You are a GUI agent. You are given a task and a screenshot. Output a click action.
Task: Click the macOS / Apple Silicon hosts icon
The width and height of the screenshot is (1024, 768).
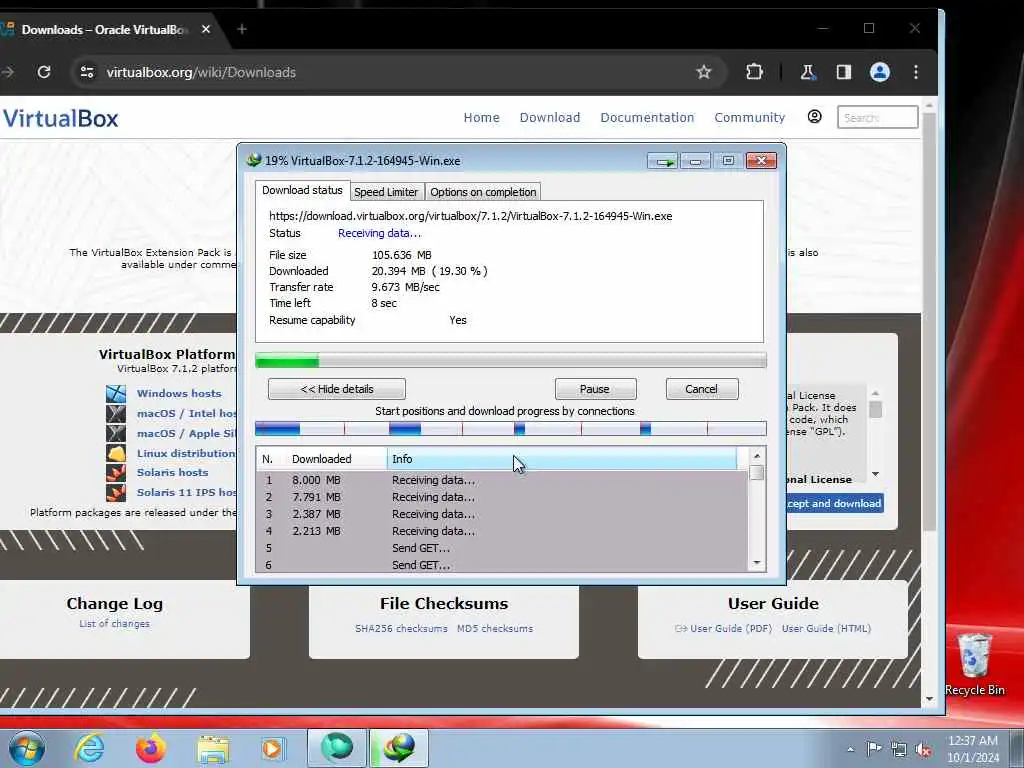pyautogui.click(x=116, y=433)
